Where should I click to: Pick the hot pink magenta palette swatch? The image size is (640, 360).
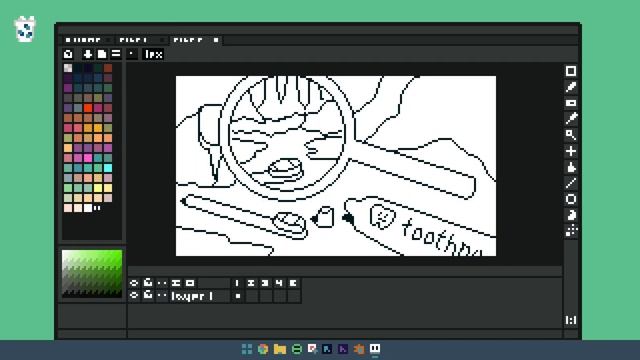coord(88,158)
